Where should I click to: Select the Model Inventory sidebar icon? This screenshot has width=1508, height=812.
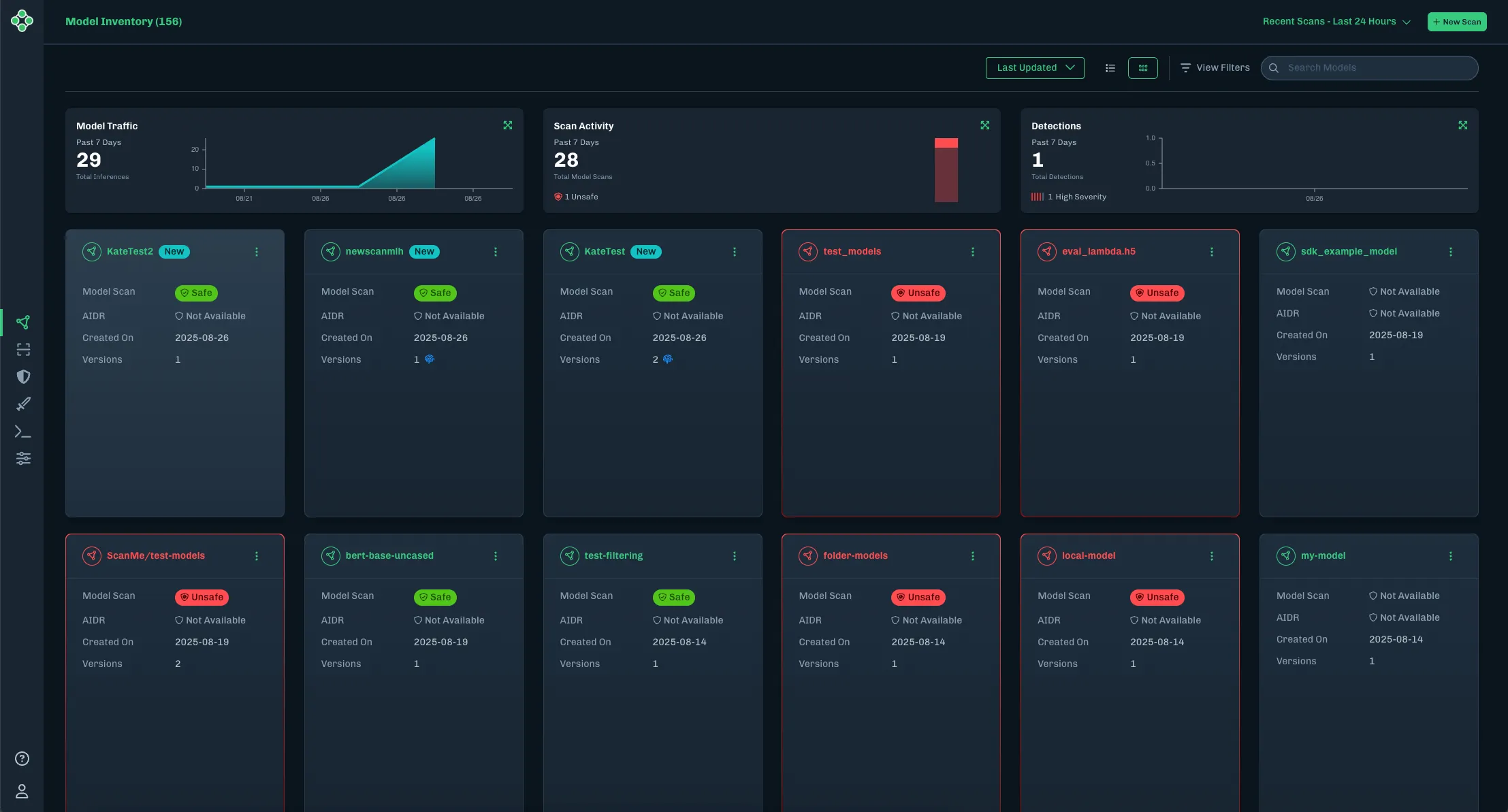pyautogui.click(x=22, y=321)
